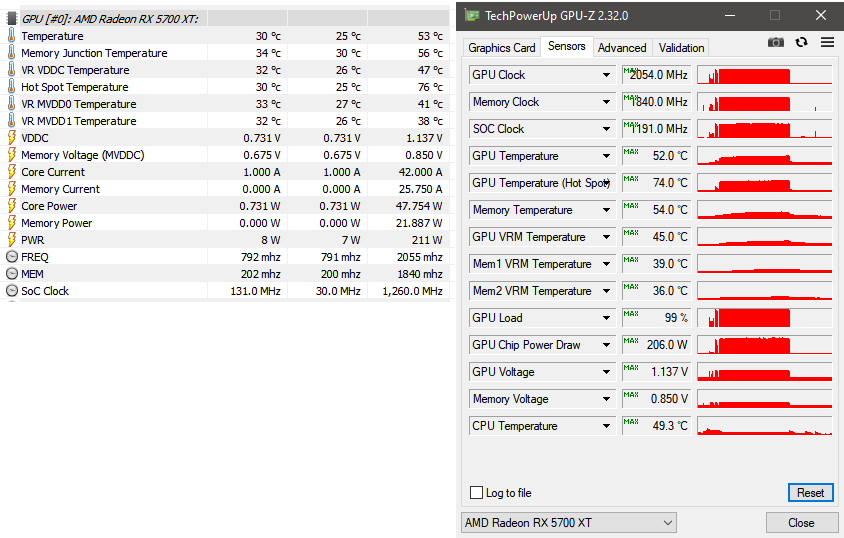This screenshot has width=844, height=538.
Task: Click the lightning icon next to VDDC
Action: coord(12,138)
